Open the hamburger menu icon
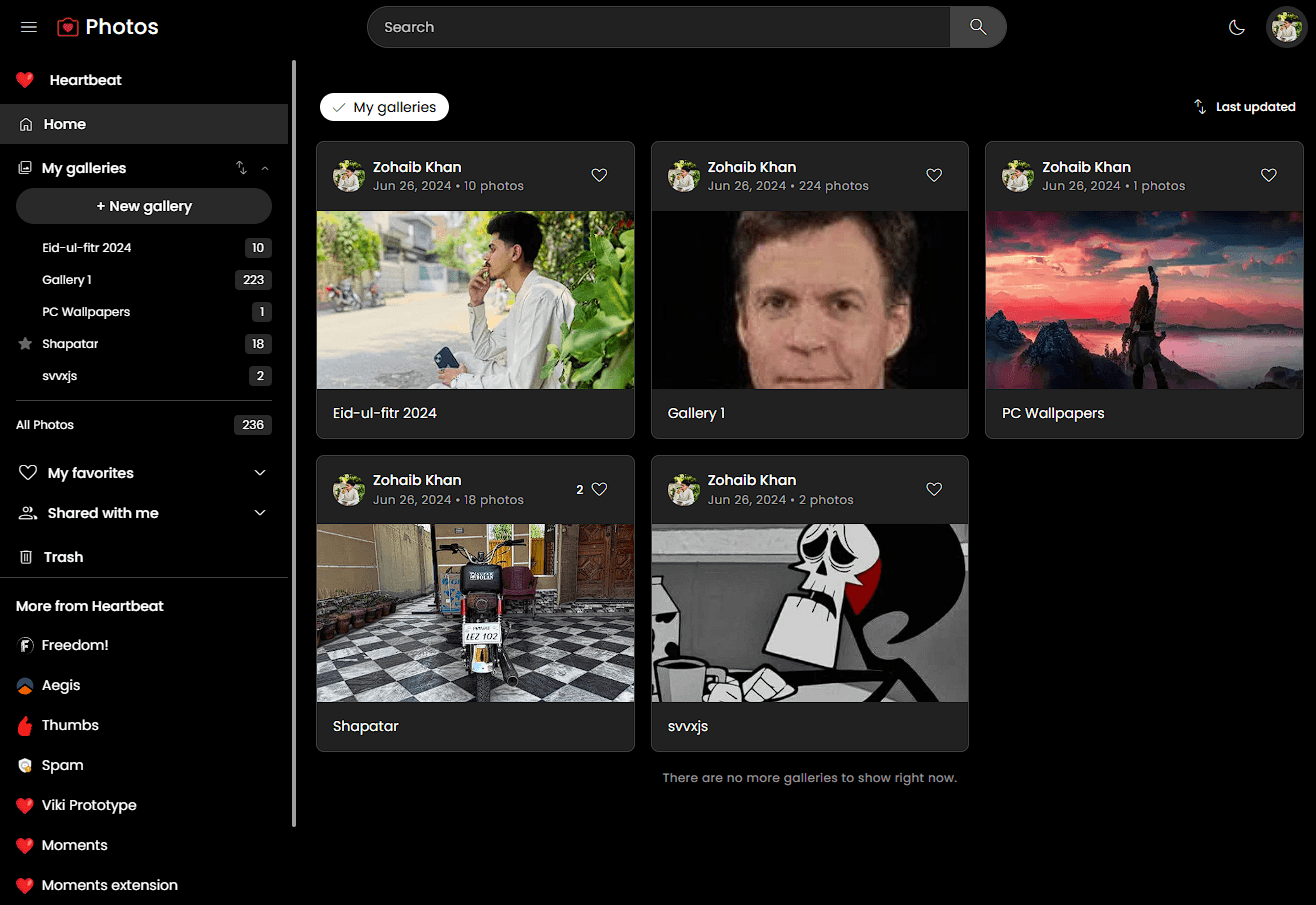Screen dimensions: 1316x905 click(x=29, y=27)
